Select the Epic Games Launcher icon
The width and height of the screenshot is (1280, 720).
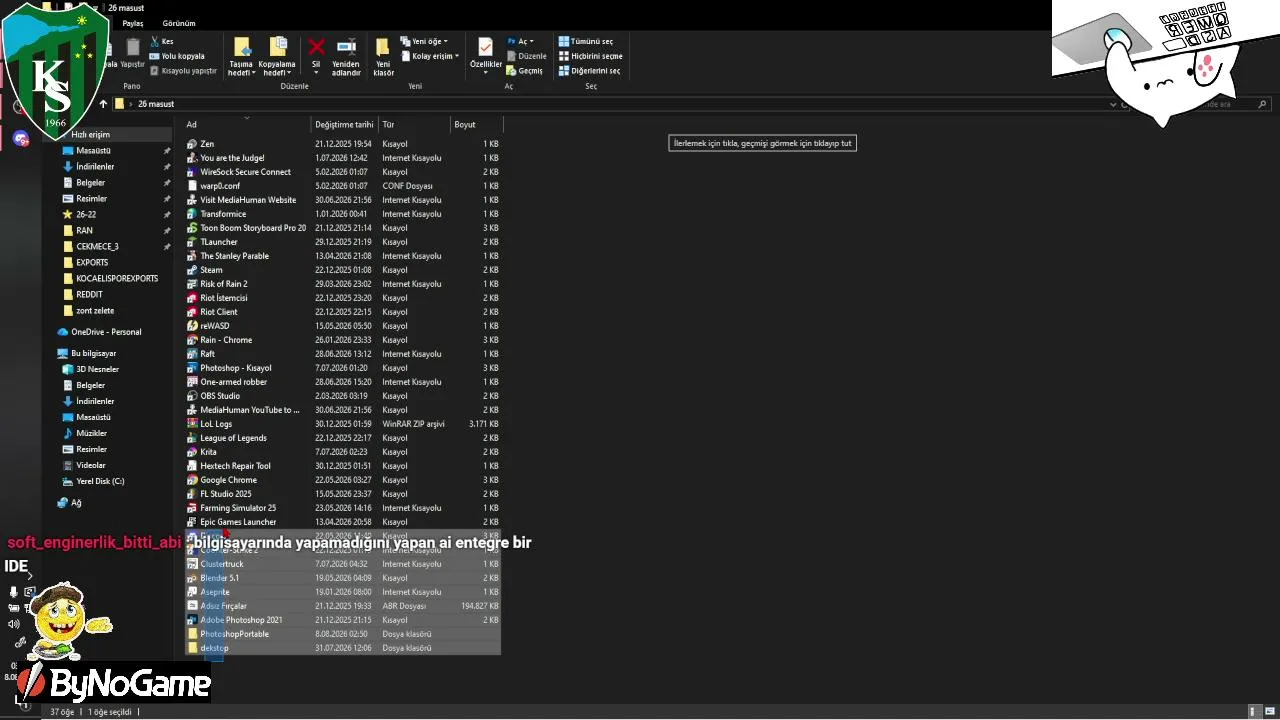pos(193,522)
